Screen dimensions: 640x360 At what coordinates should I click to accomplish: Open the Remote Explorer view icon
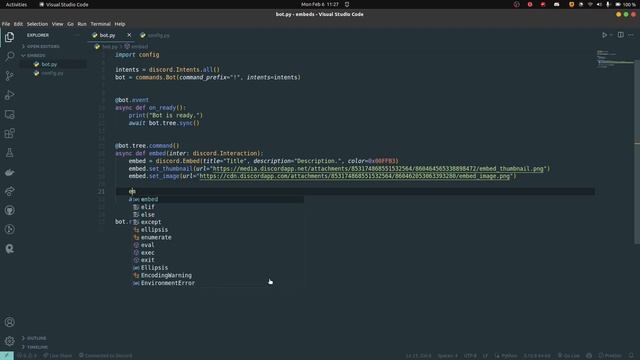click(x=9, y=115)
